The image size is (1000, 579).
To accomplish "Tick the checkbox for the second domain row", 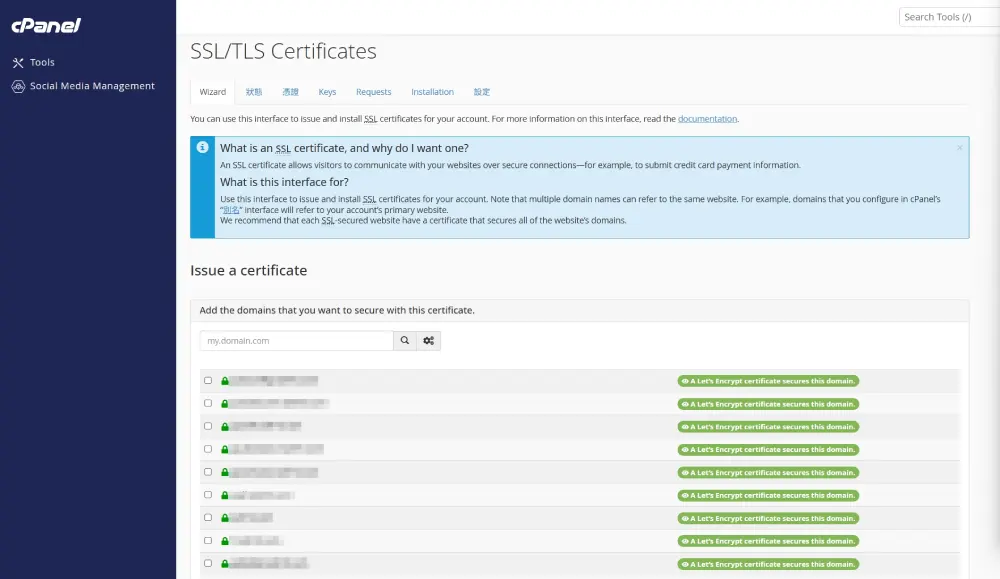I will (208, 403).
